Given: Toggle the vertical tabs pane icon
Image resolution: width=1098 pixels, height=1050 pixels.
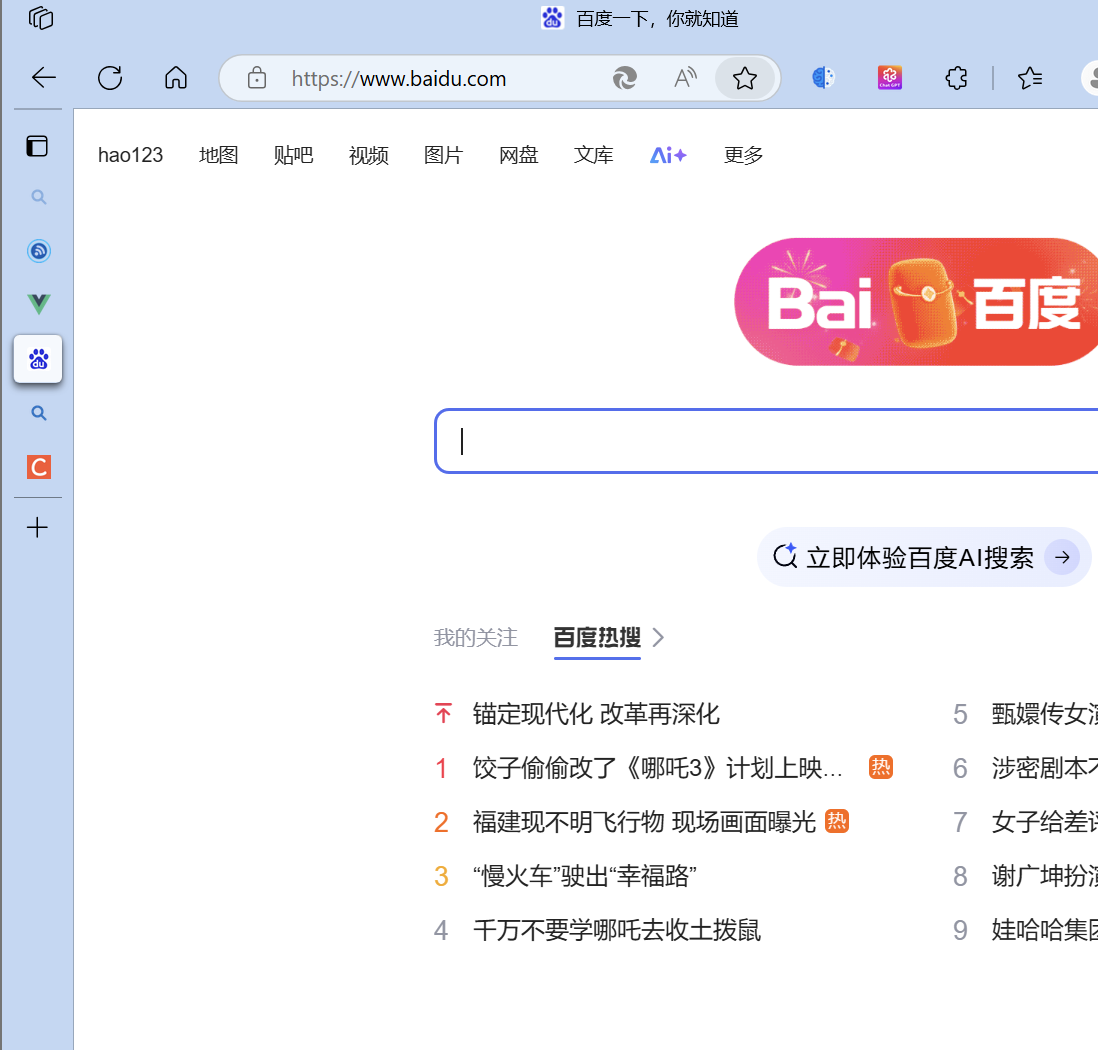Looking at the screenshot, I should 37,146.
